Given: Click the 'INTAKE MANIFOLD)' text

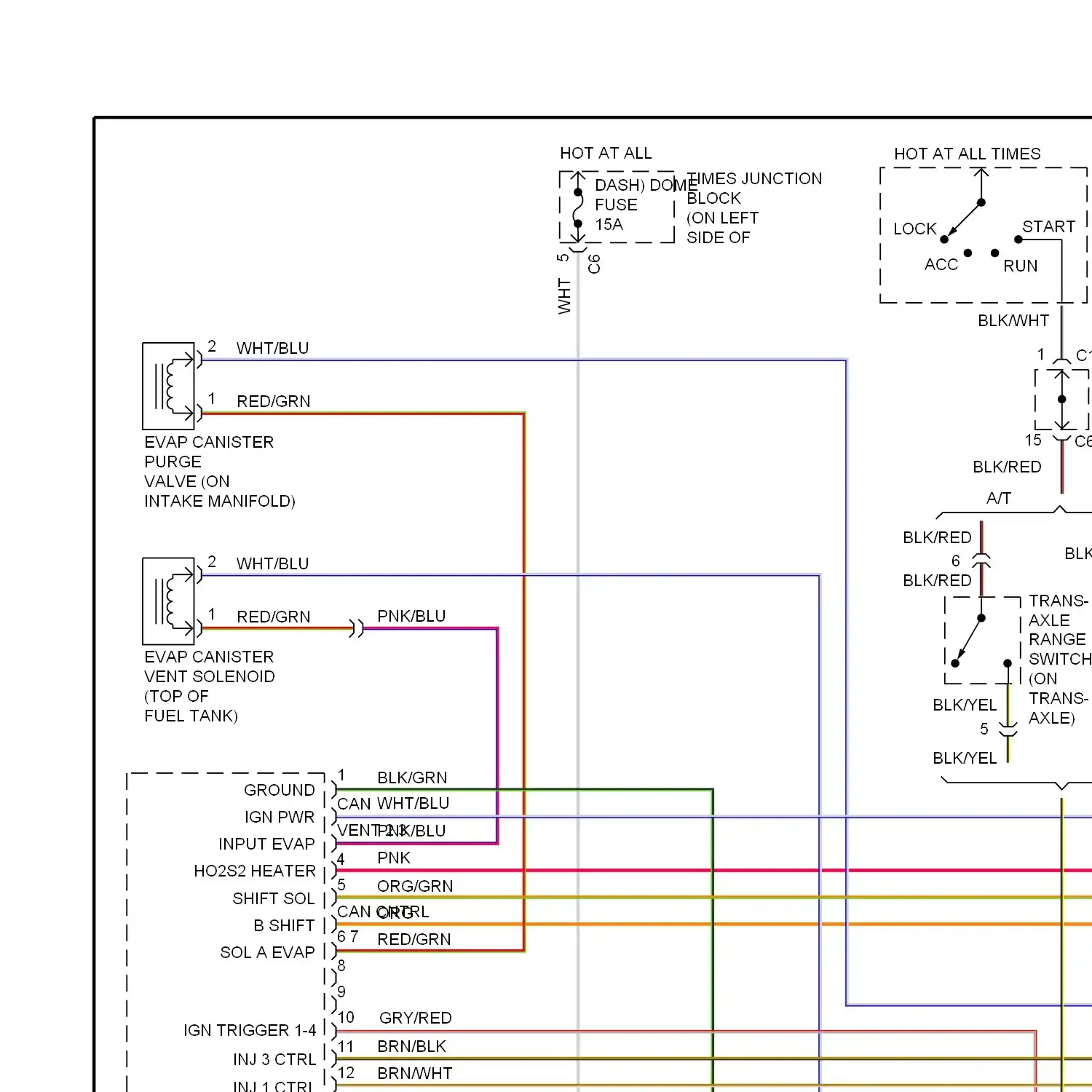Looking at the screenshot, I should (220, 501).
